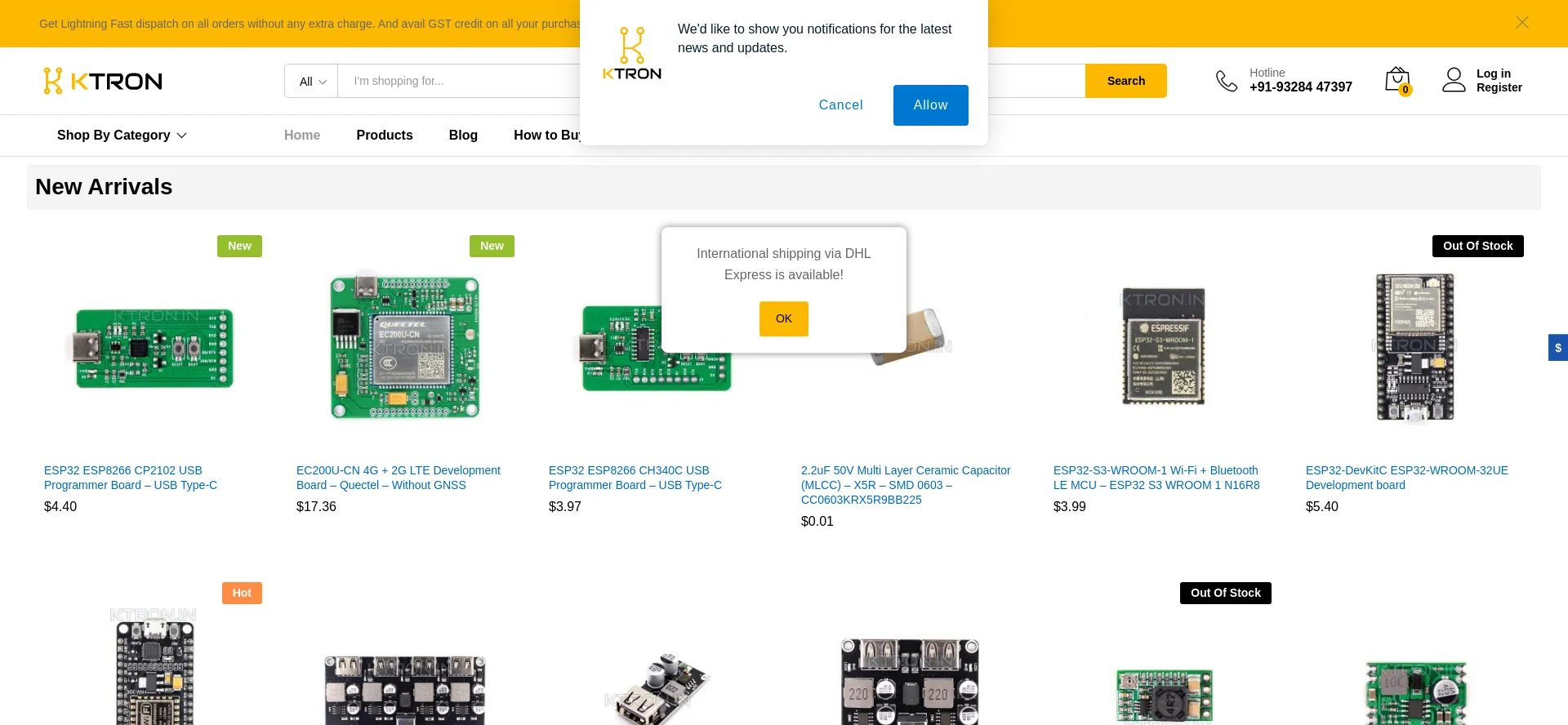Viewport: 1568px width, 725px height.
Task: Click the New Arrivals heading
Action: tap(104, 187)
